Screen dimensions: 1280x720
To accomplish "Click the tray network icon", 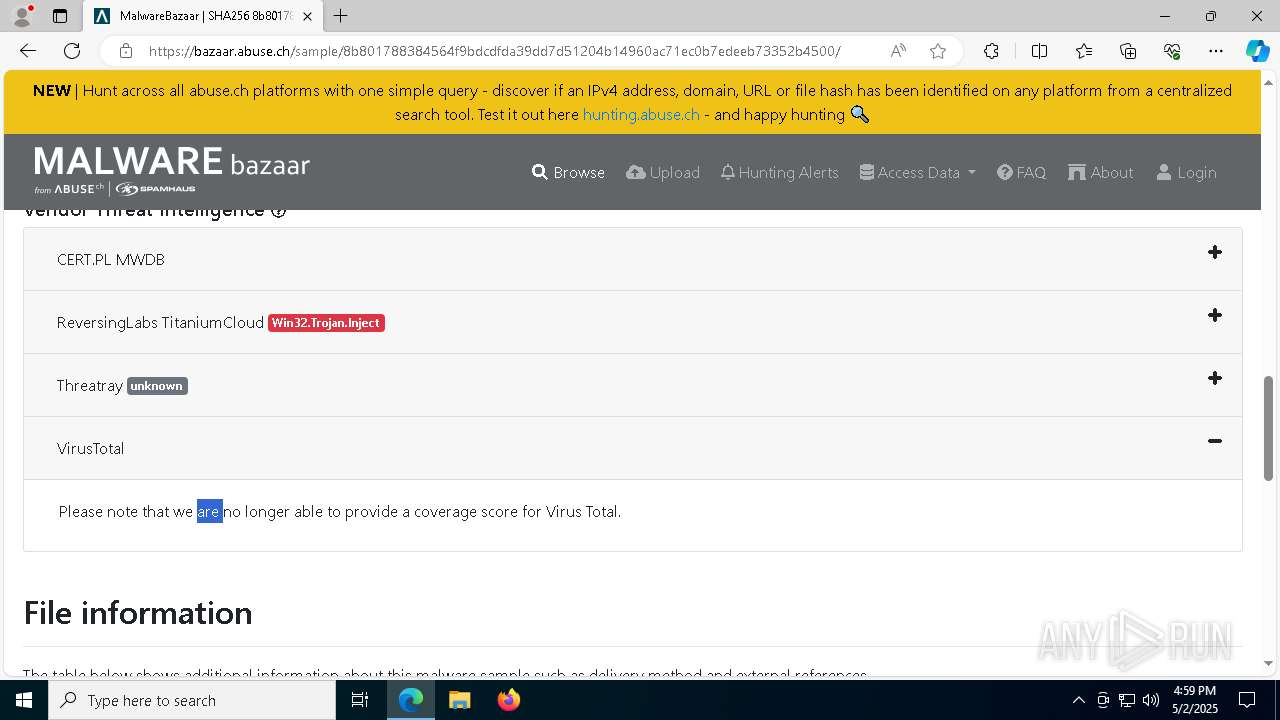I will (1127, 700).
